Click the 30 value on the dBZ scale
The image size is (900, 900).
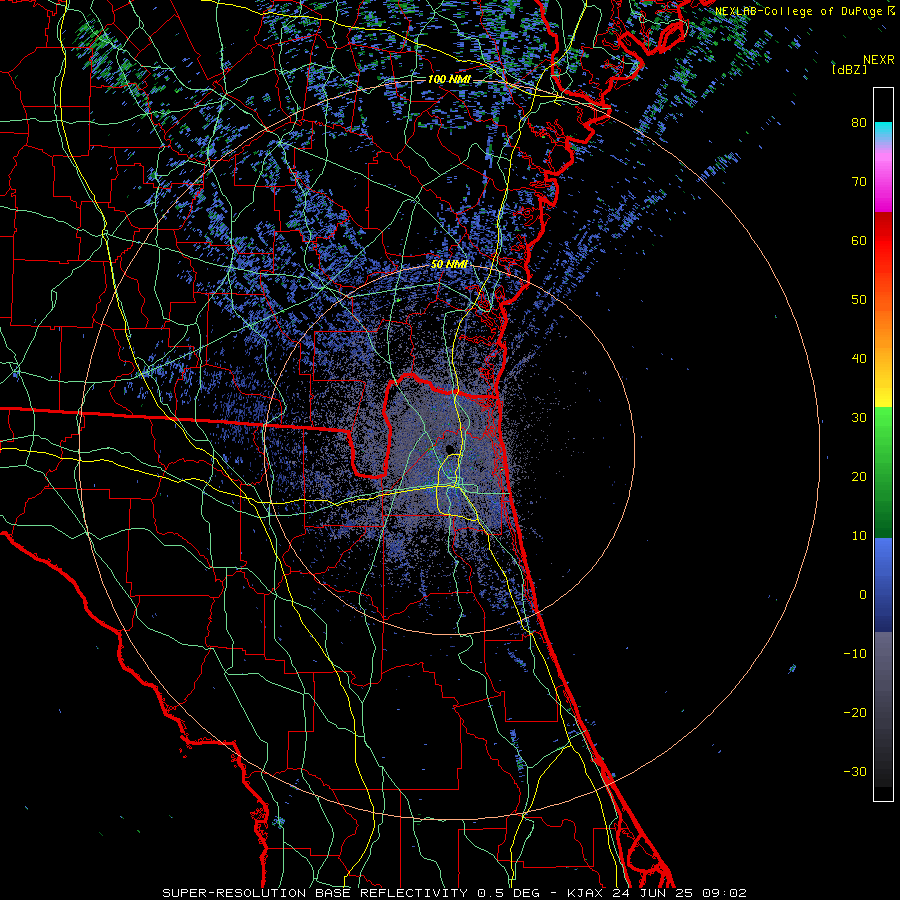pos(859,418)
